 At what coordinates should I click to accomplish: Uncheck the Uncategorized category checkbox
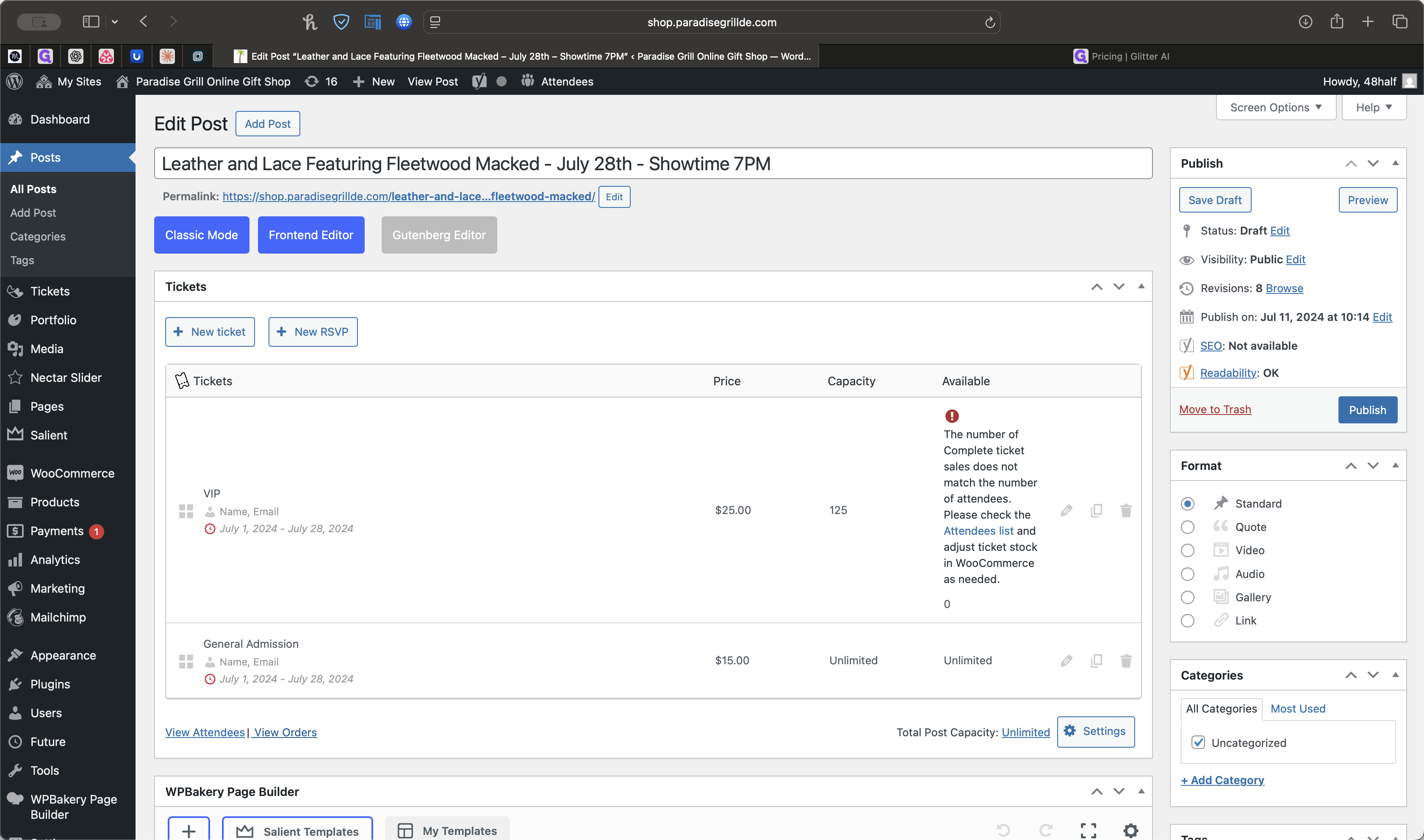[1198, 743]
